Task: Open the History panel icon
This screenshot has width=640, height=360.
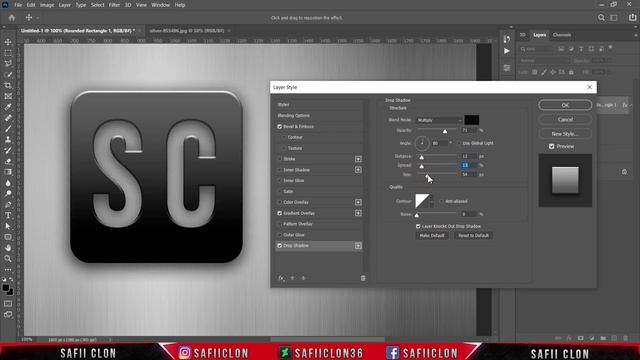Action: (x=507, y=39)
